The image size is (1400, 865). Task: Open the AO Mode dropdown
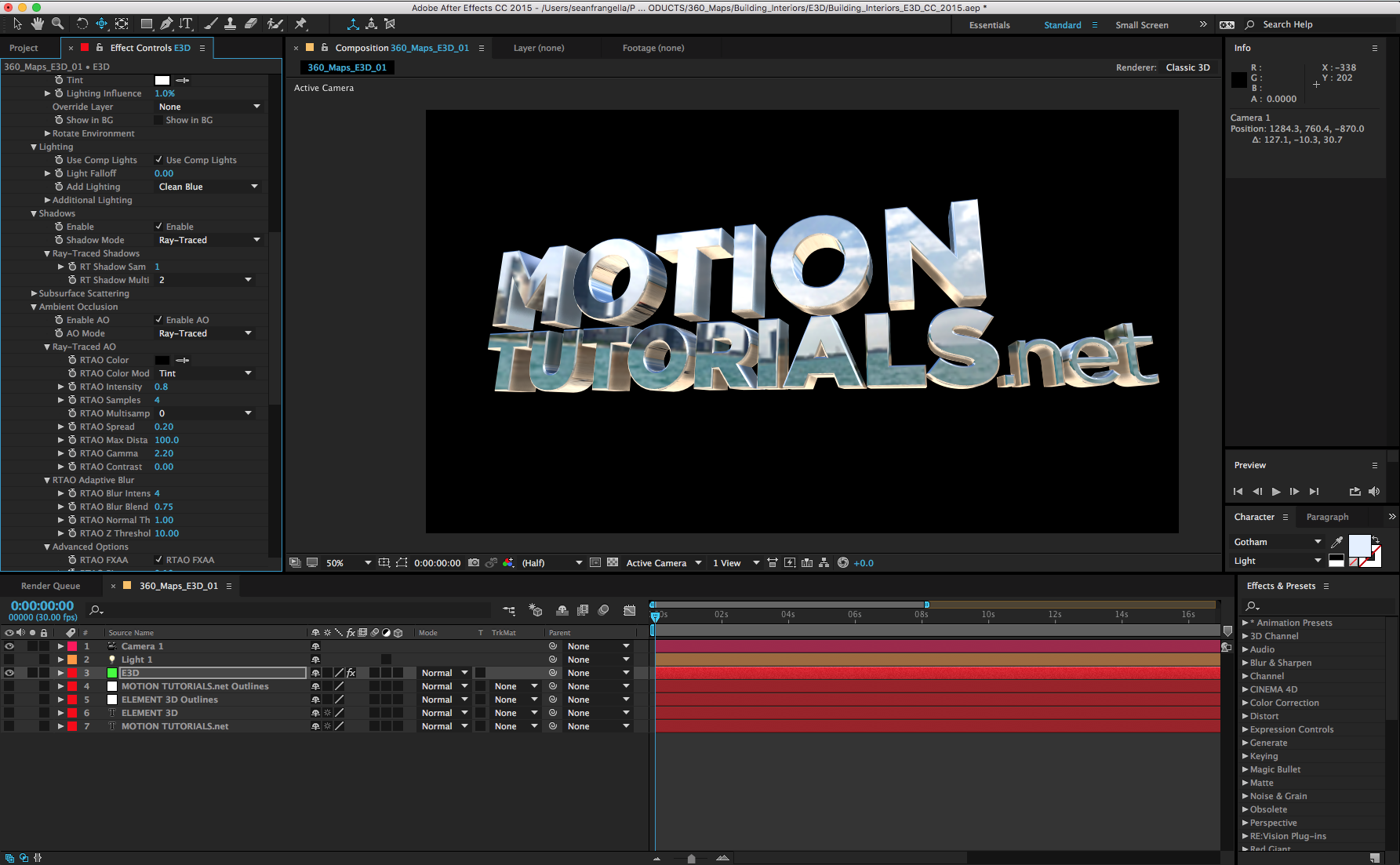pos(205,333)
